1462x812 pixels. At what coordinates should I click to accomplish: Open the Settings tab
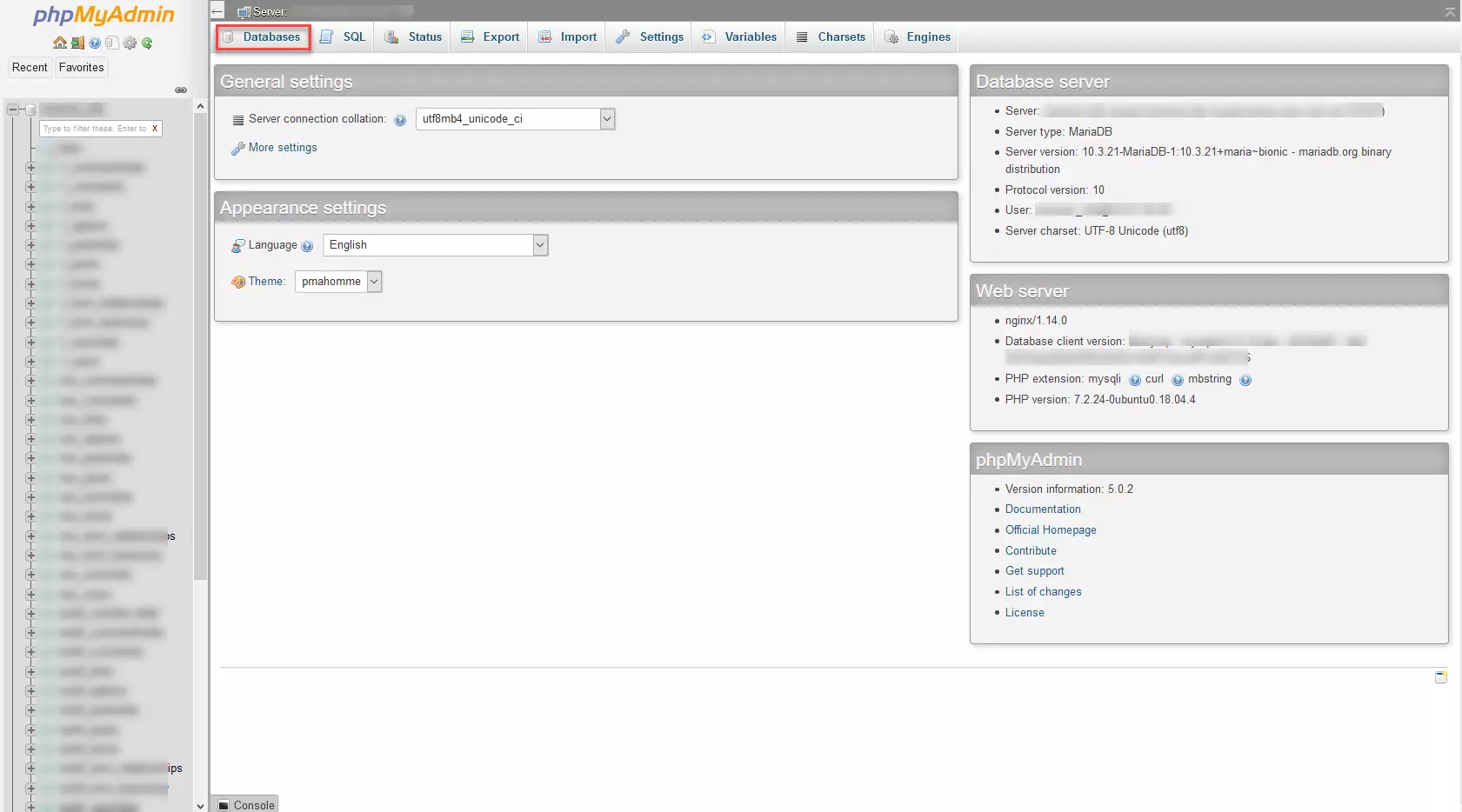tap(650, 37)
